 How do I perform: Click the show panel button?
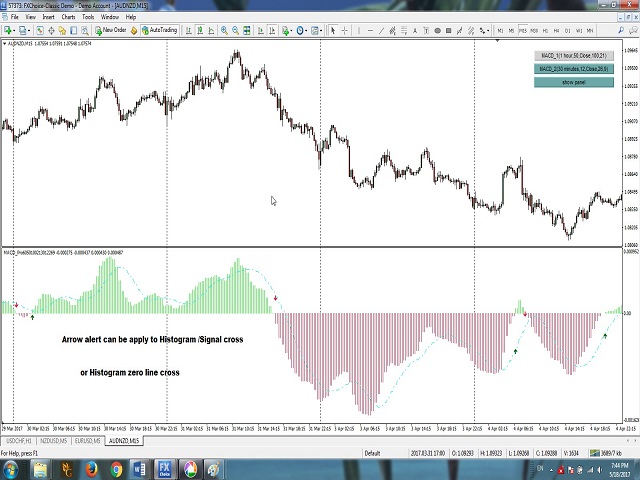coord(573,82)
